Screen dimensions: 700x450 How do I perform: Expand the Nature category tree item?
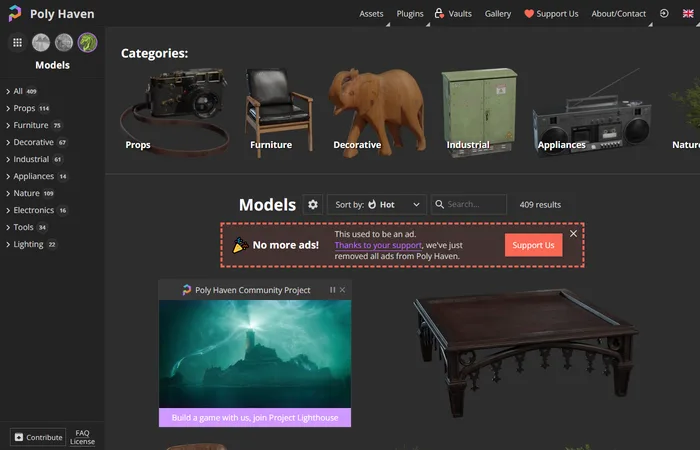8,193
